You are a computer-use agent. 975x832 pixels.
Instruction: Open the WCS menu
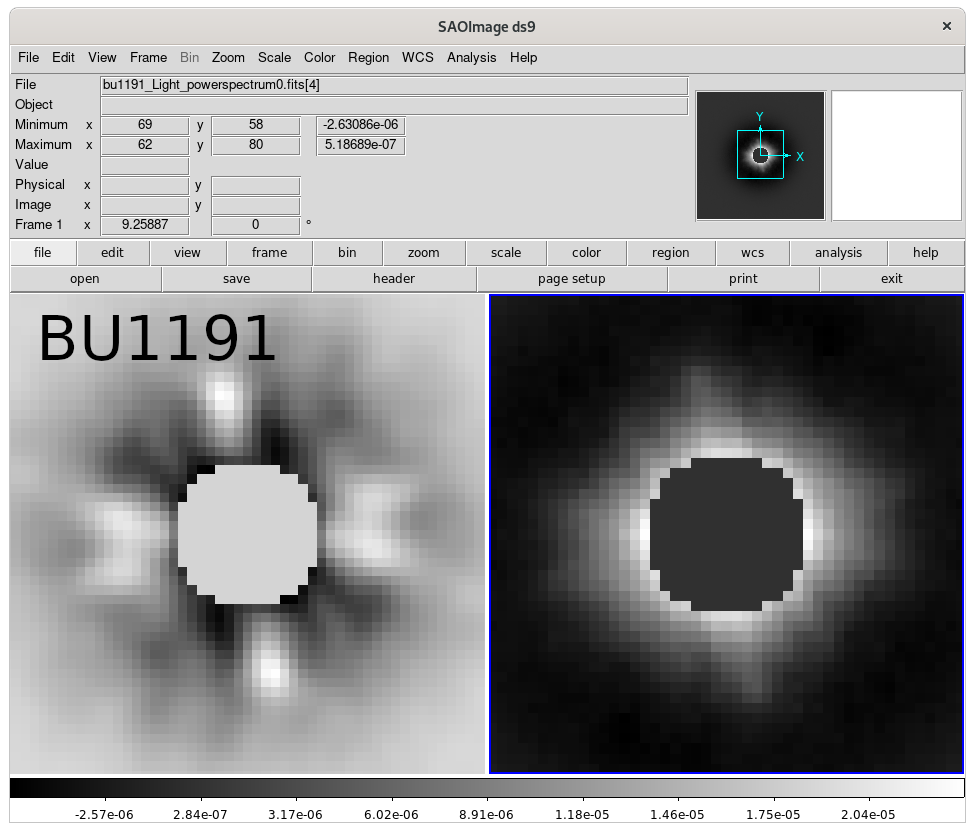point(417,57)
